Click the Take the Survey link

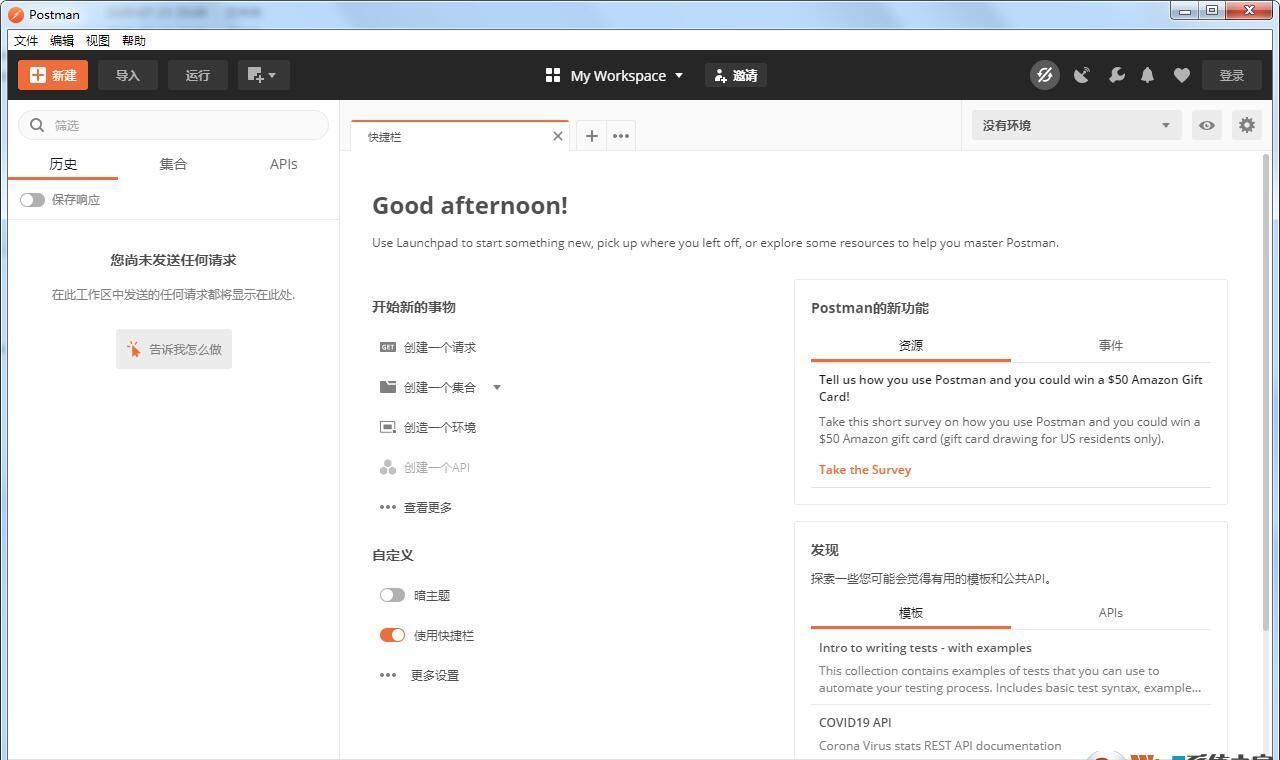pos(865,469)
